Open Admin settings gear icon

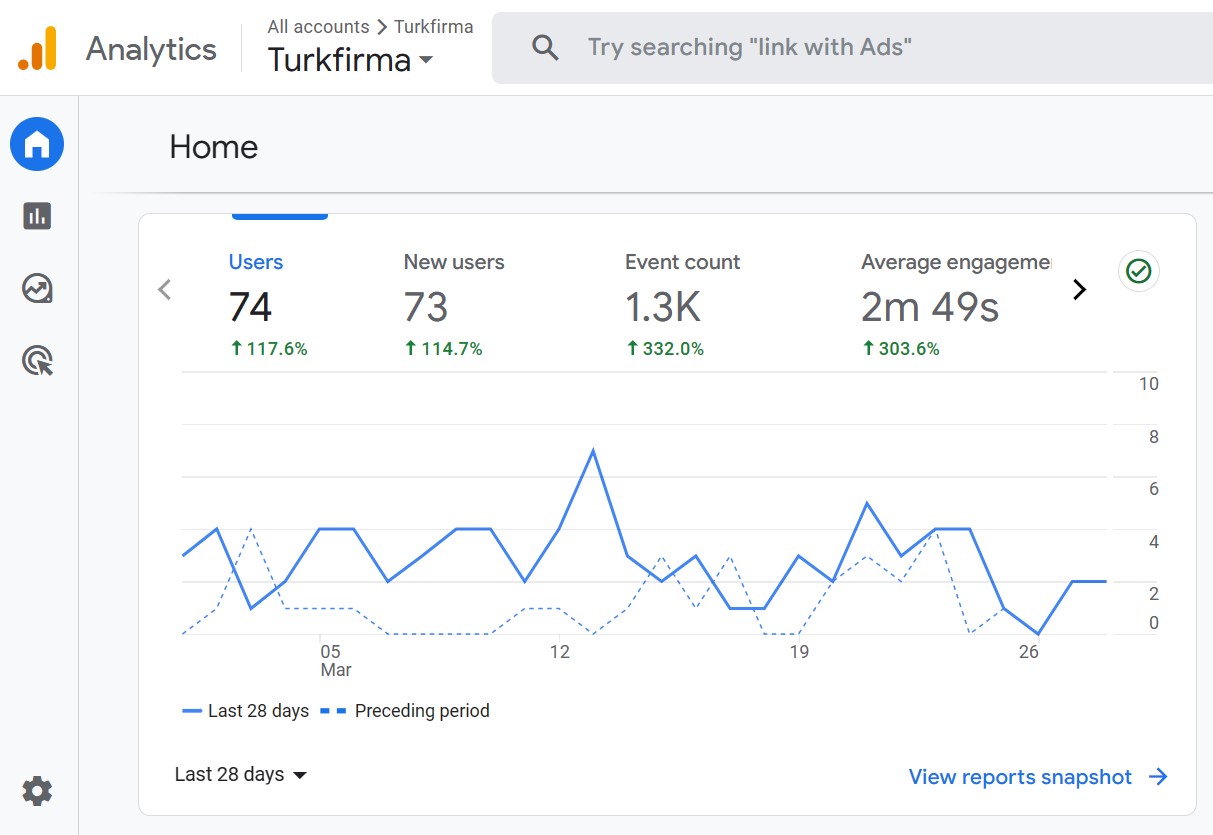tap(37, 792)
